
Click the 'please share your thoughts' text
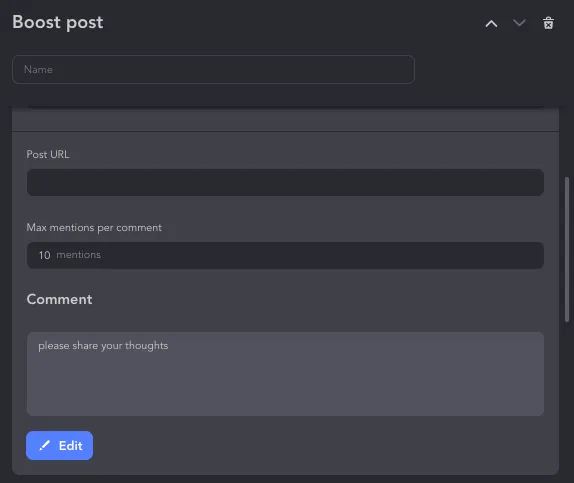tap(103, 346)
